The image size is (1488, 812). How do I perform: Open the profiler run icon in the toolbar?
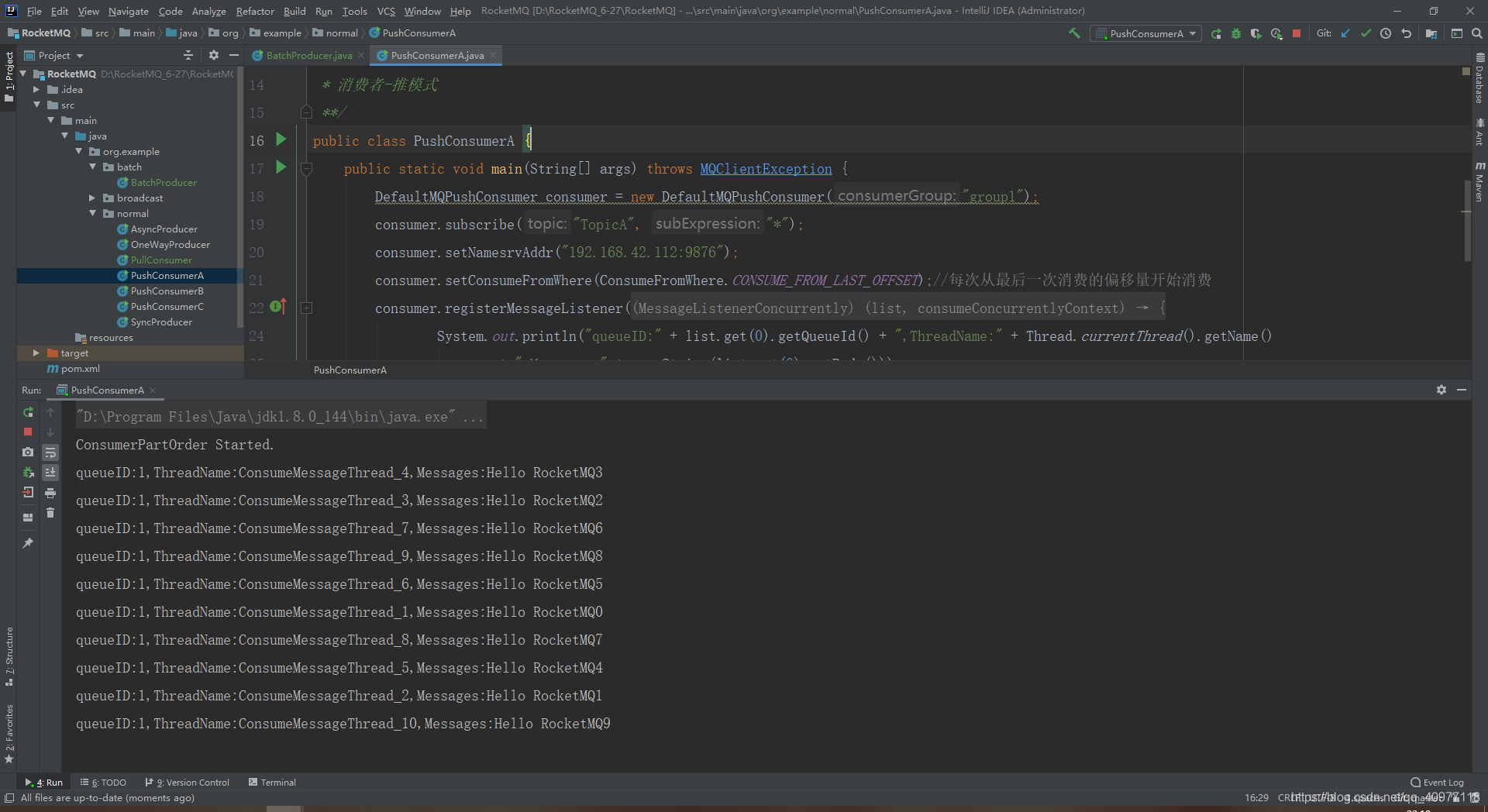(1276, 33)
